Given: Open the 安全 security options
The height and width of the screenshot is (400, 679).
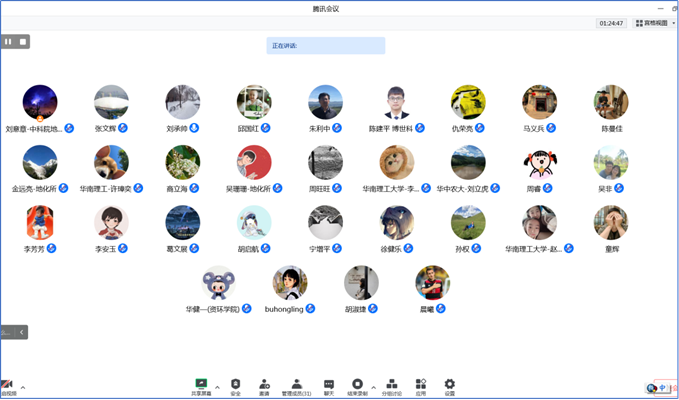Looking at the screenshot, I should click(x=236, y=385).
